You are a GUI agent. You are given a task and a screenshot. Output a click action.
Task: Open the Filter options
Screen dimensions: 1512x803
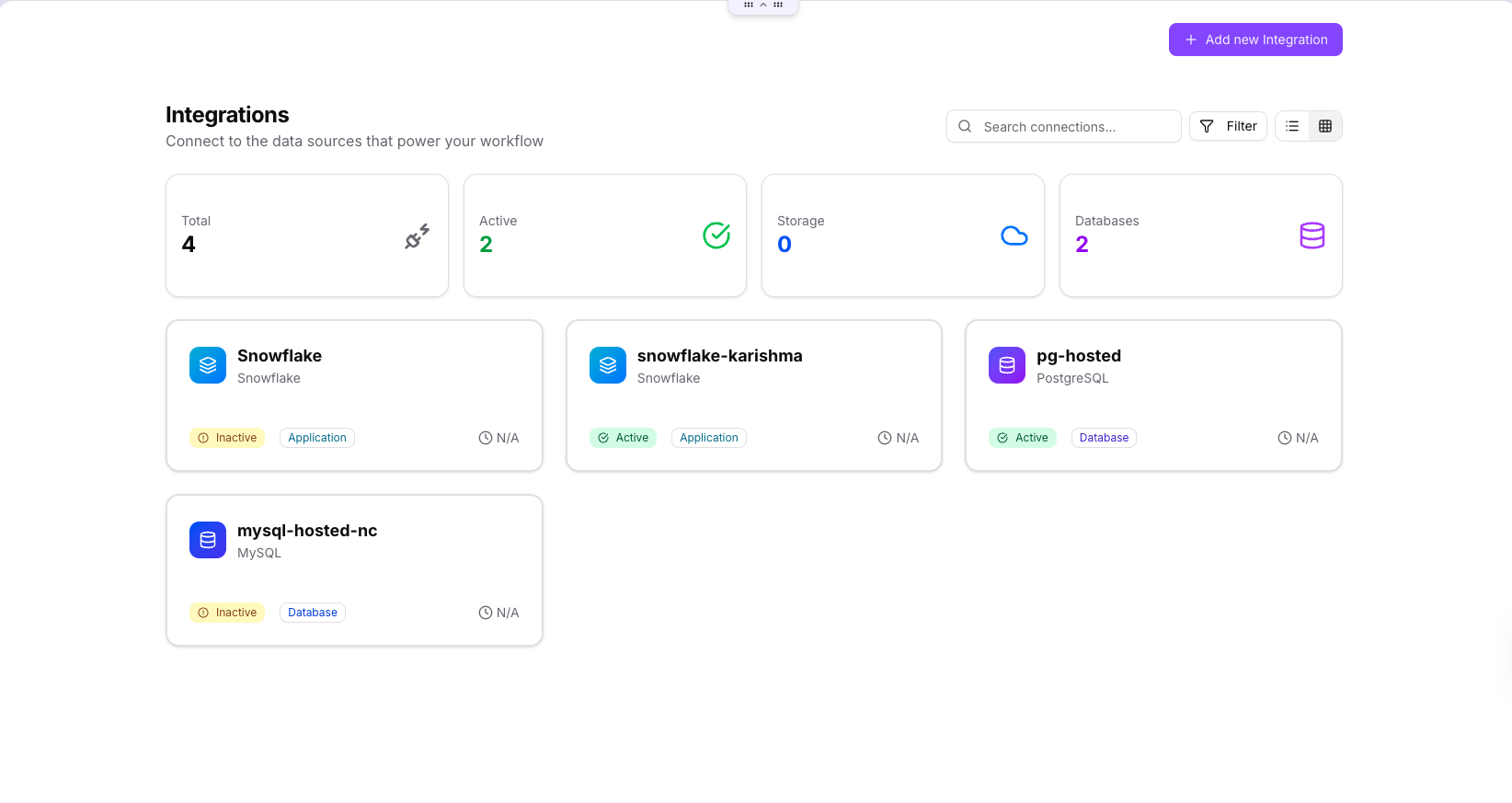click(1227, 126)
